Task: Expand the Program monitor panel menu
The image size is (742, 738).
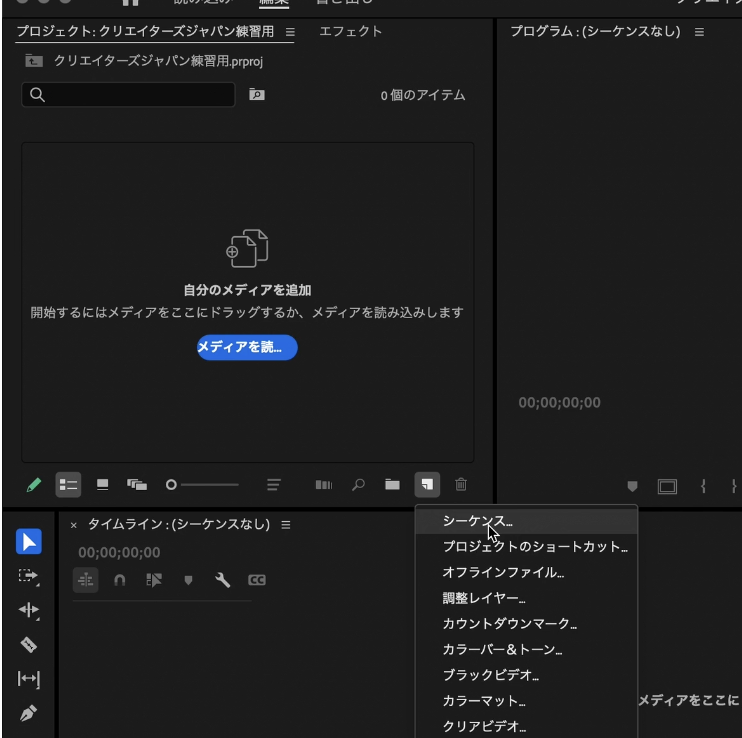Action: coord(699,32)
